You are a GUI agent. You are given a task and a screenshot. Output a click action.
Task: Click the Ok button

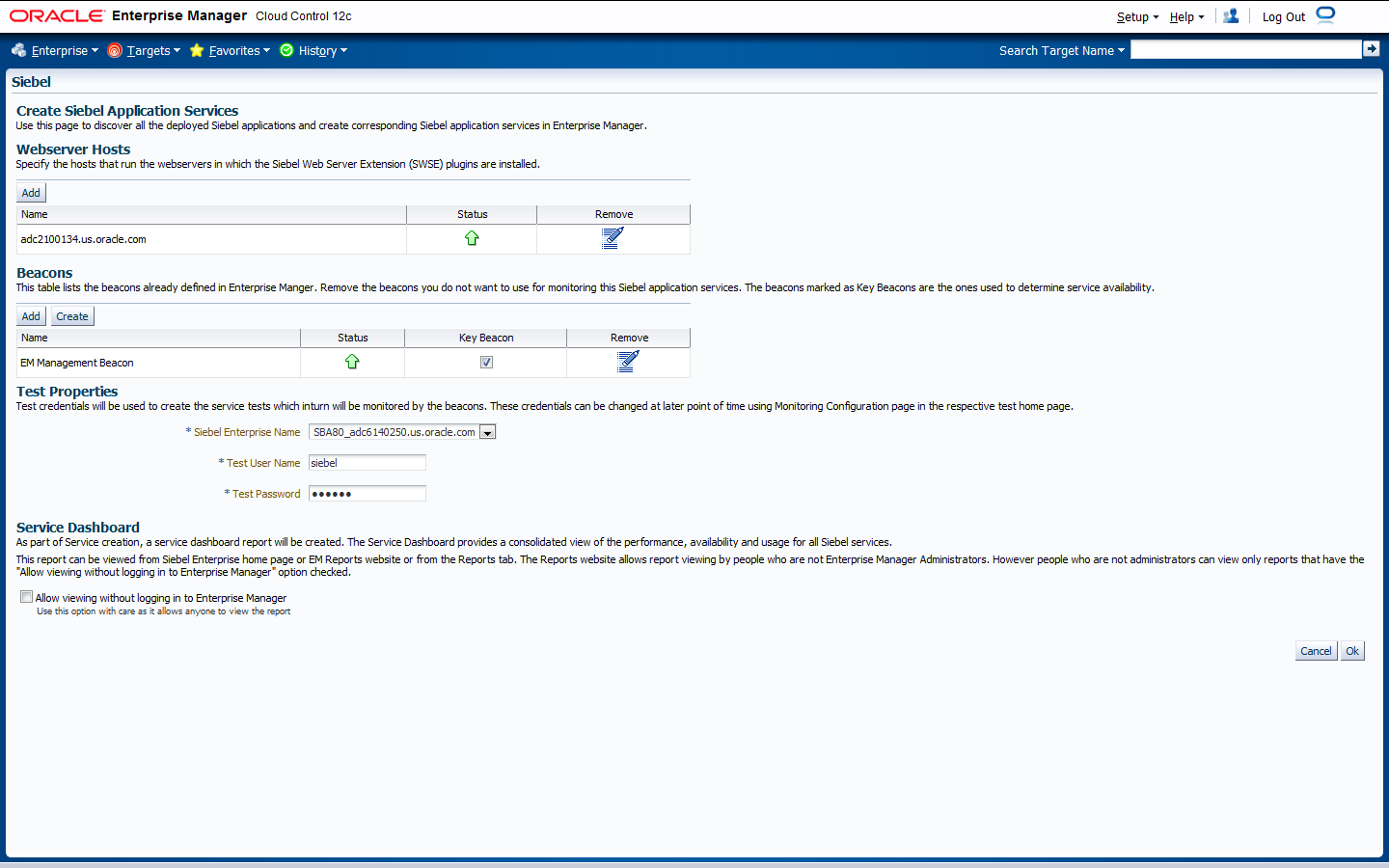[1352, 651]
